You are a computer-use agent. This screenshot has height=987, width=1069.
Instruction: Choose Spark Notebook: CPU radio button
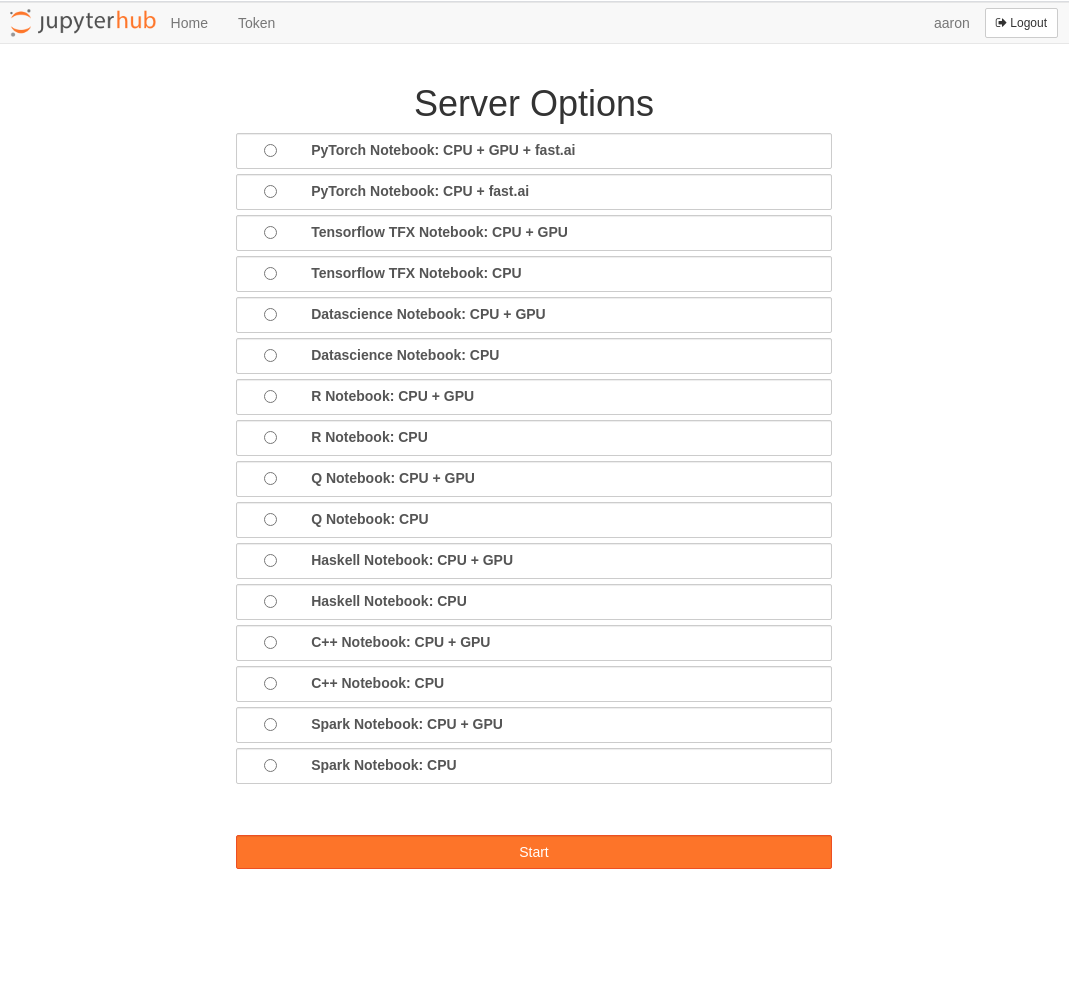(270, 766)
